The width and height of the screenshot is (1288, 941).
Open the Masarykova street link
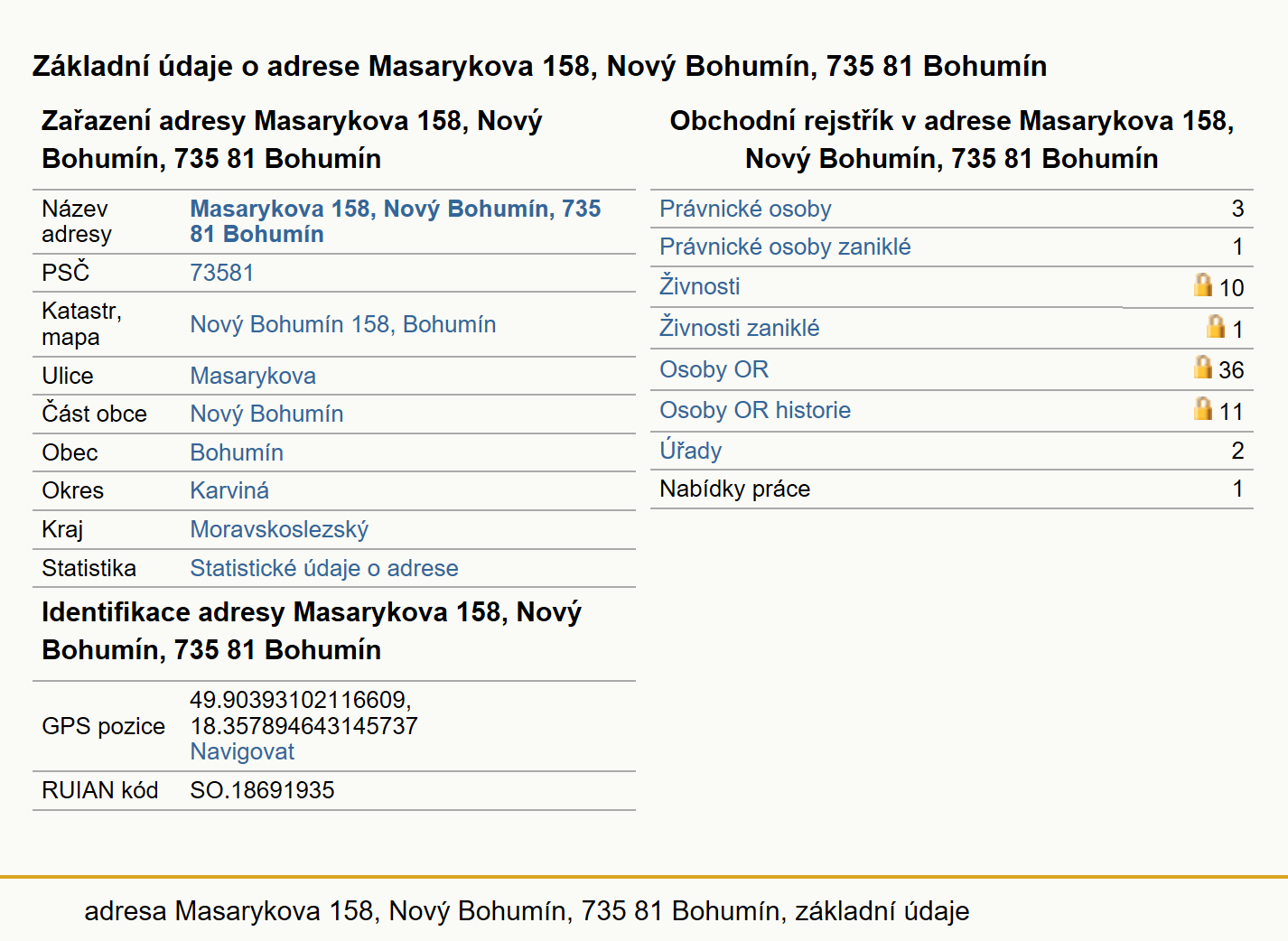tap(253, 376)
